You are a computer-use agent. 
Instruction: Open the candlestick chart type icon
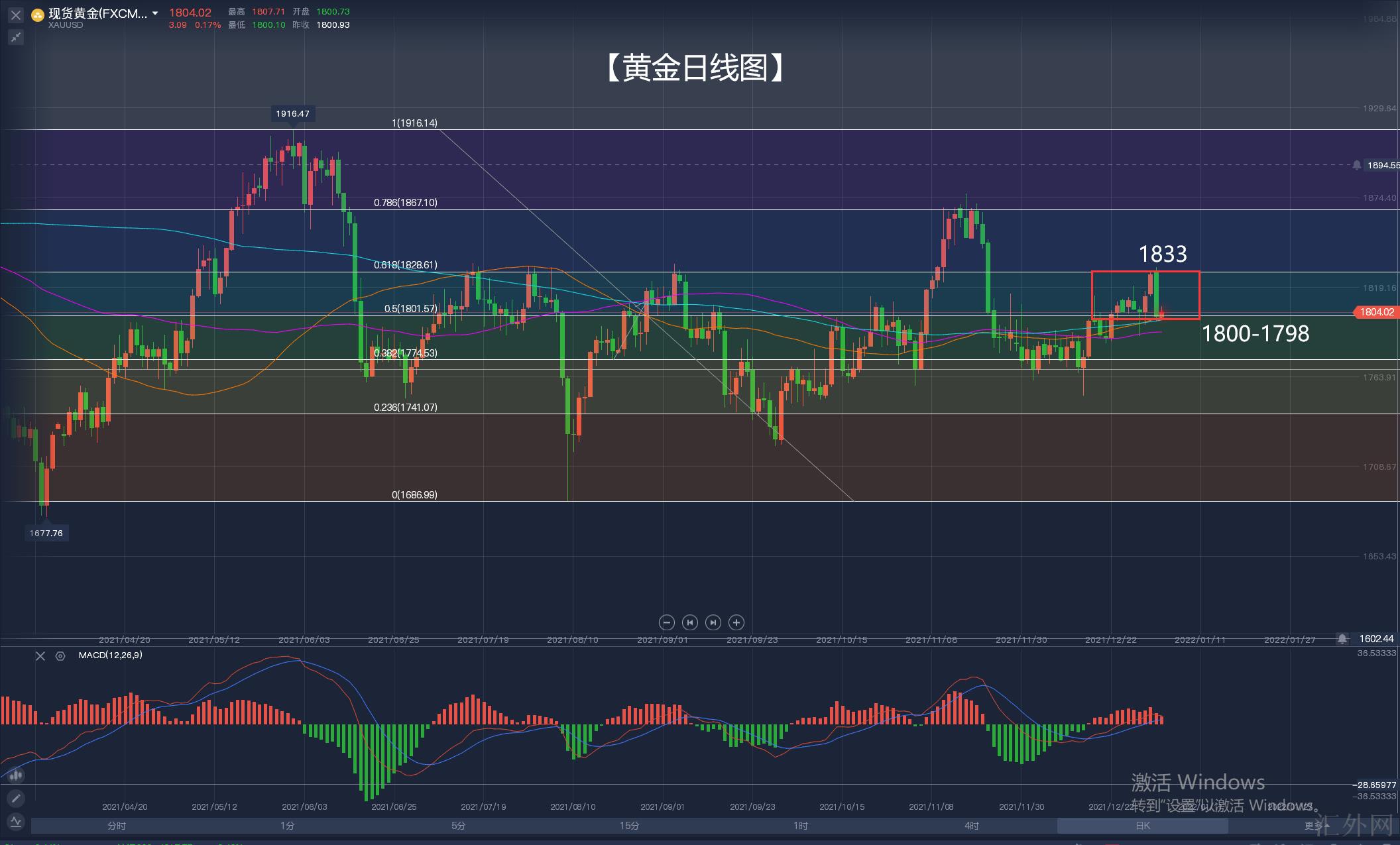16,774
